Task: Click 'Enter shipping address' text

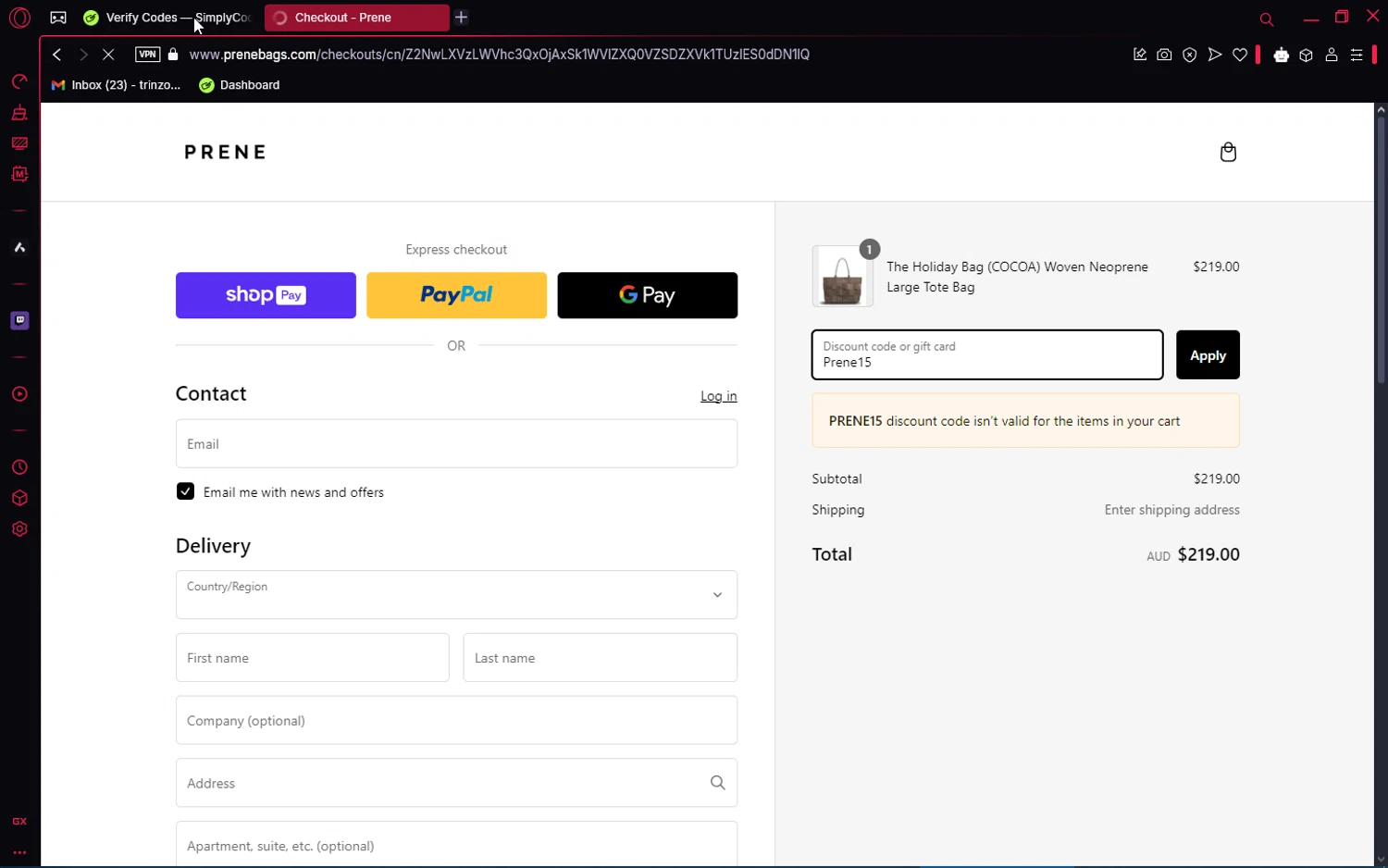Action: (1171, 510)
